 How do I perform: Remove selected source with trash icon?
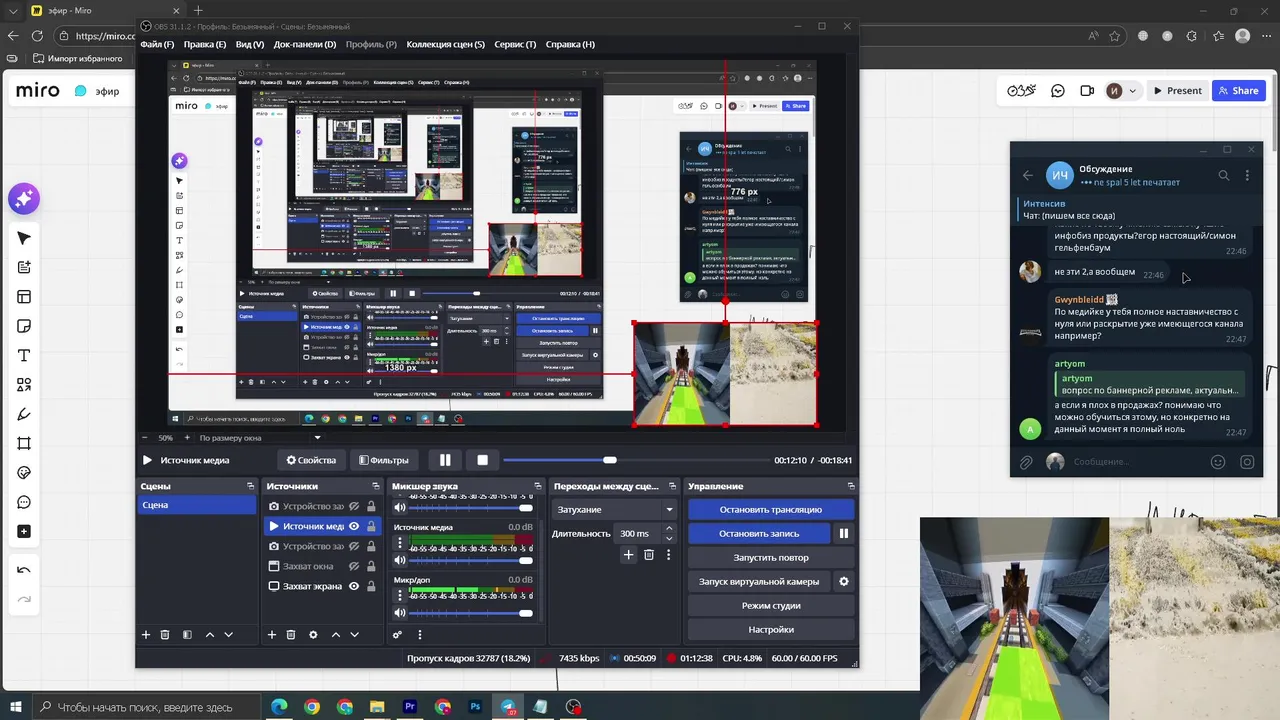[291, 635]
